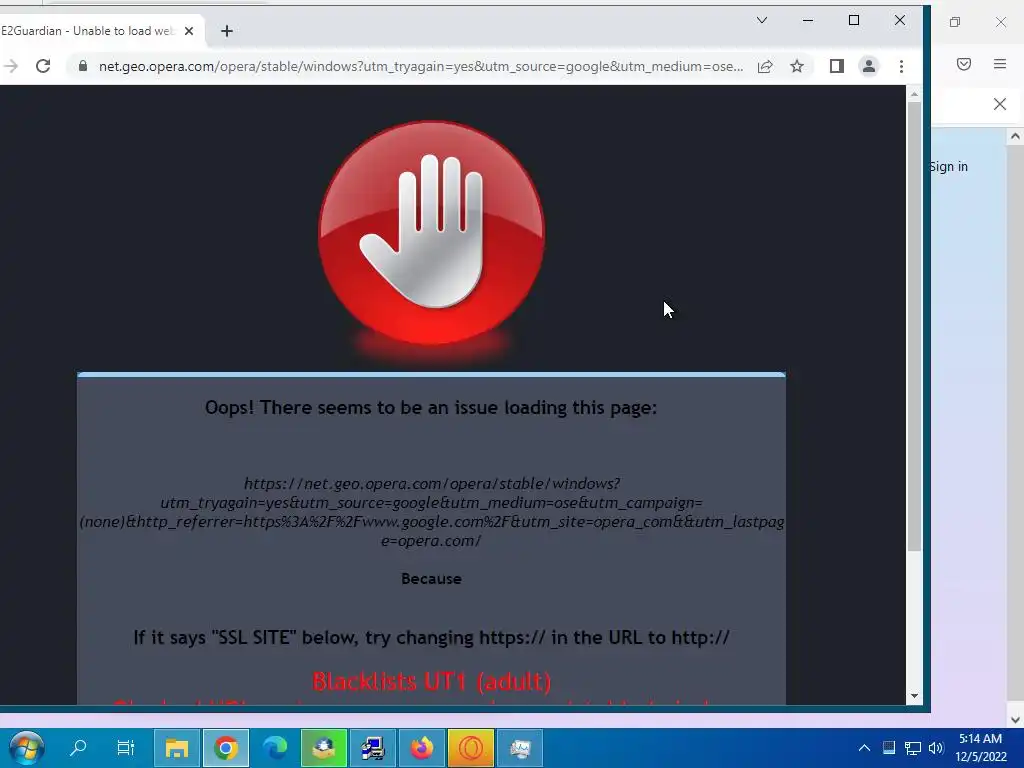1024x768 pixels.
Task: Open hamburger menu in background Firefox window
Action: (1000, 64)
